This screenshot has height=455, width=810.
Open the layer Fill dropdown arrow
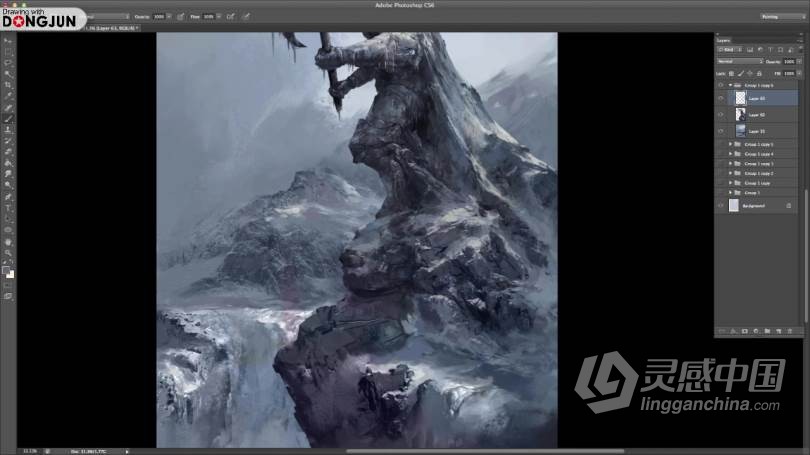click(800, 74)
